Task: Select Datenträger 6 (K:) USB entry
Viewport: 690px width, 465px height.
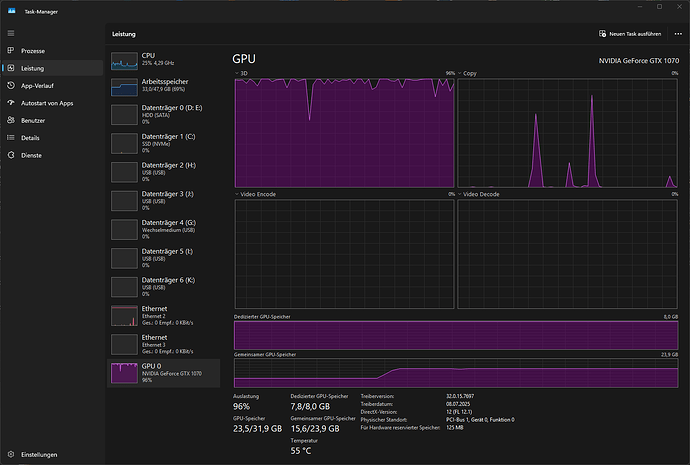Action: [163, 286]
